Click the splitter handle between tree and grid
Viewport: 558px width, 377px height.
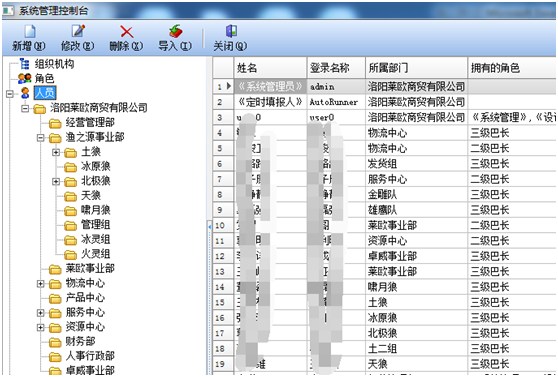click(x=210, y=226)
